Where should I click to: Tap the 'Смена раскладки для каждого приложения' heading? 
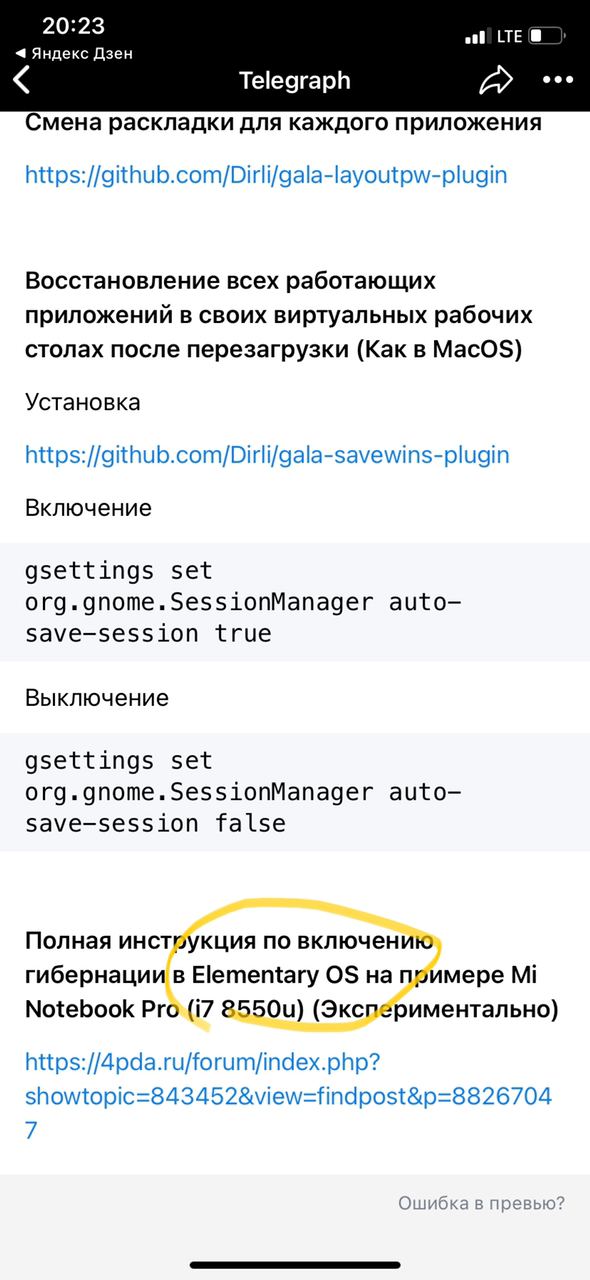pyautogui.click(x=283, y=123)
